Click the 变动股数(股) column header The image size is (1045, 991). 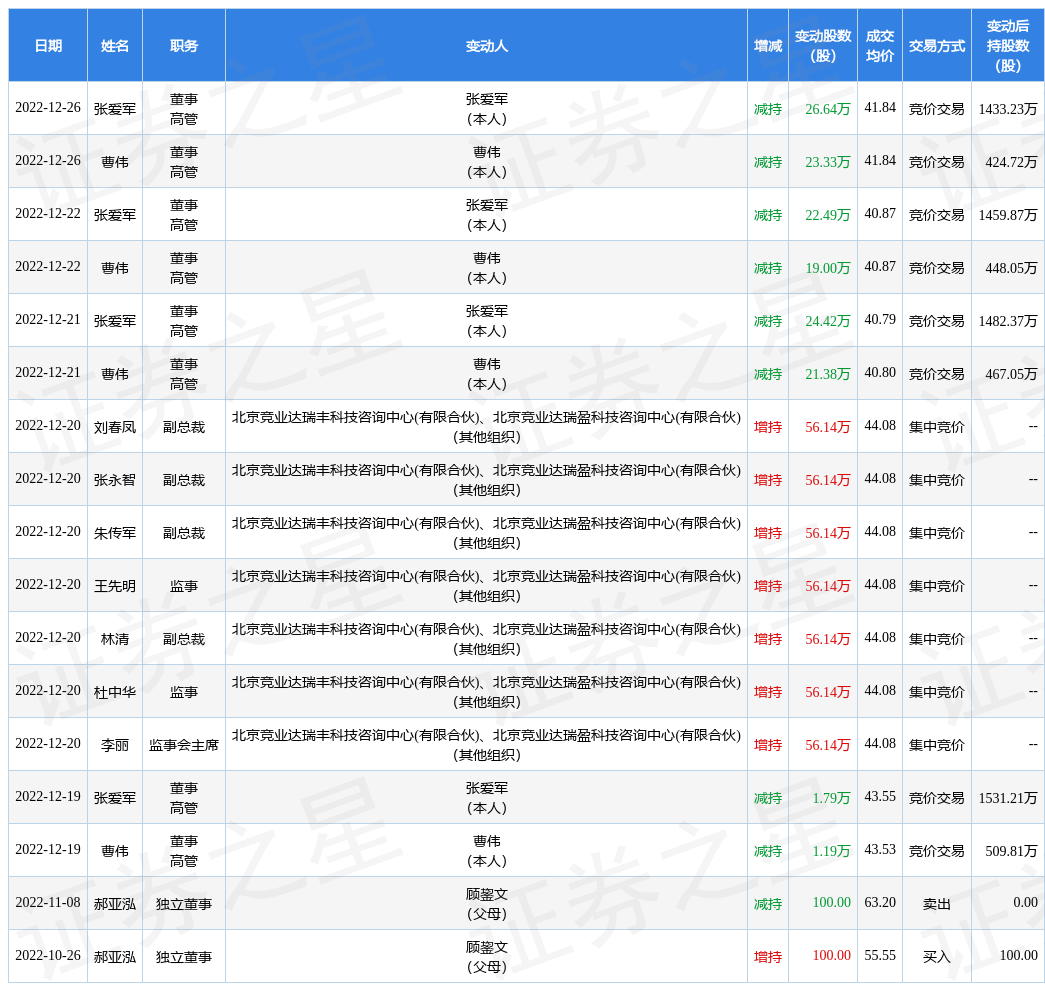pos(823,46)
